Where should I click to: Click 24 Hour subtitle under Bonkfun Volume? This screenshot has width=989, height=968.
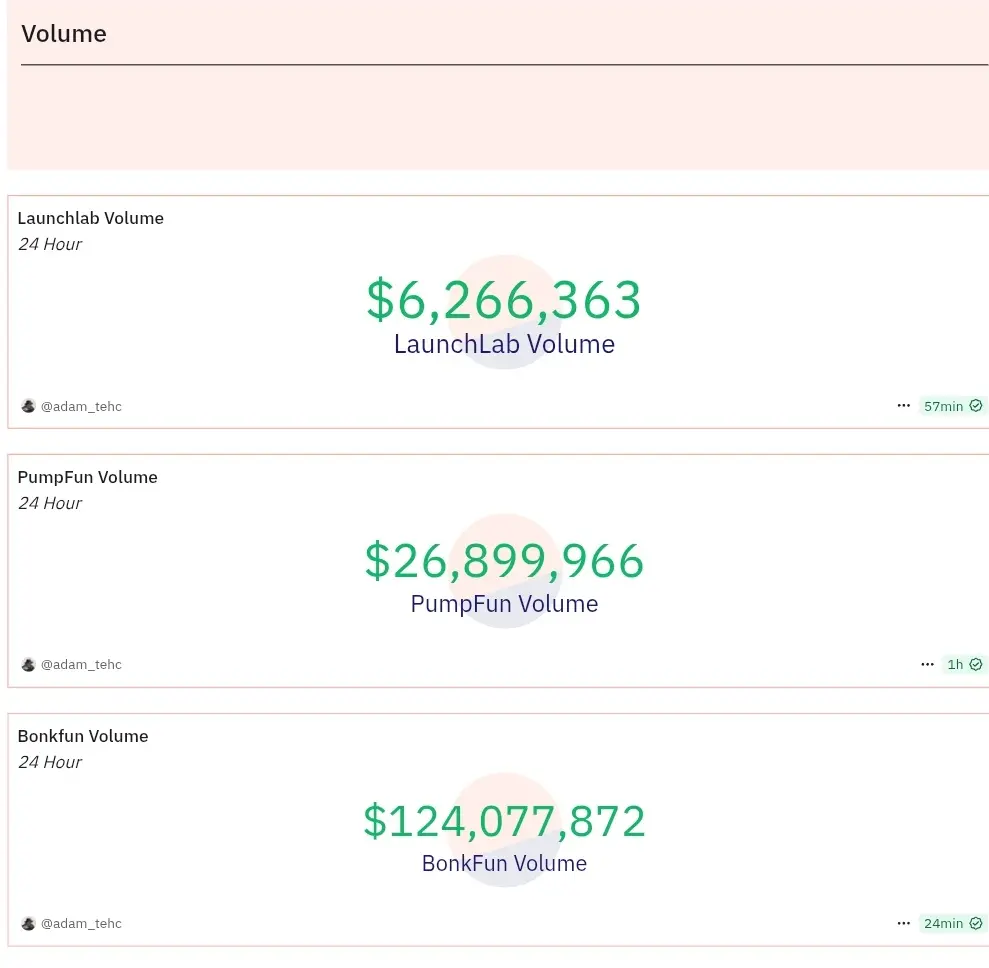pyautogui.click(x=50, y=762)
